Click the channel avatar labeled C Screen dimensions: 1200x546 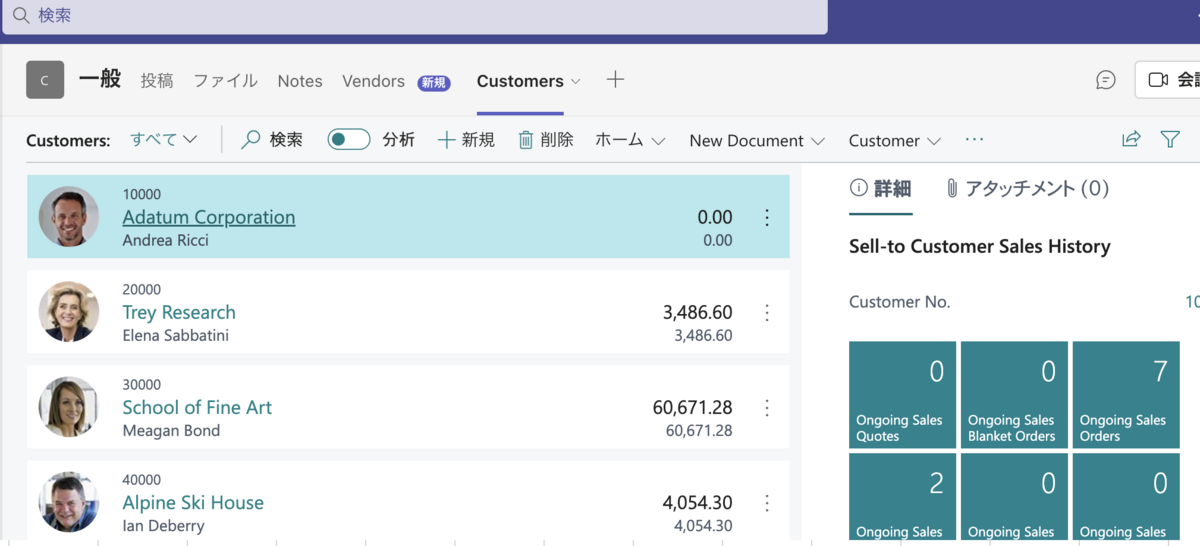point(45,81)
